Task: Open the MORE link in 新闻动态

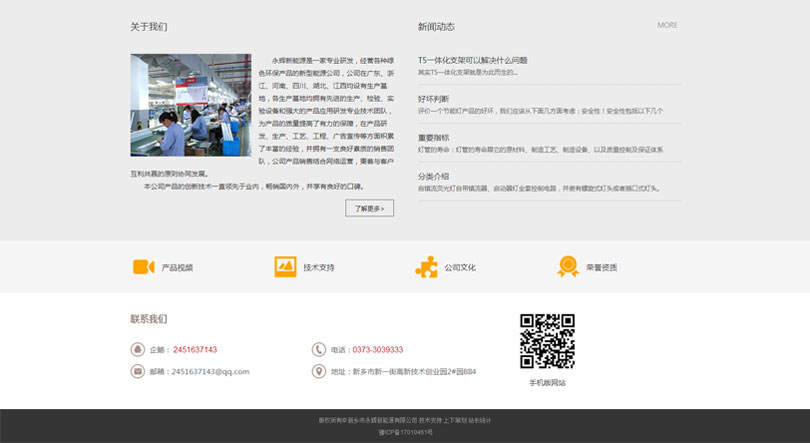Action: click(x=667, y=25)
